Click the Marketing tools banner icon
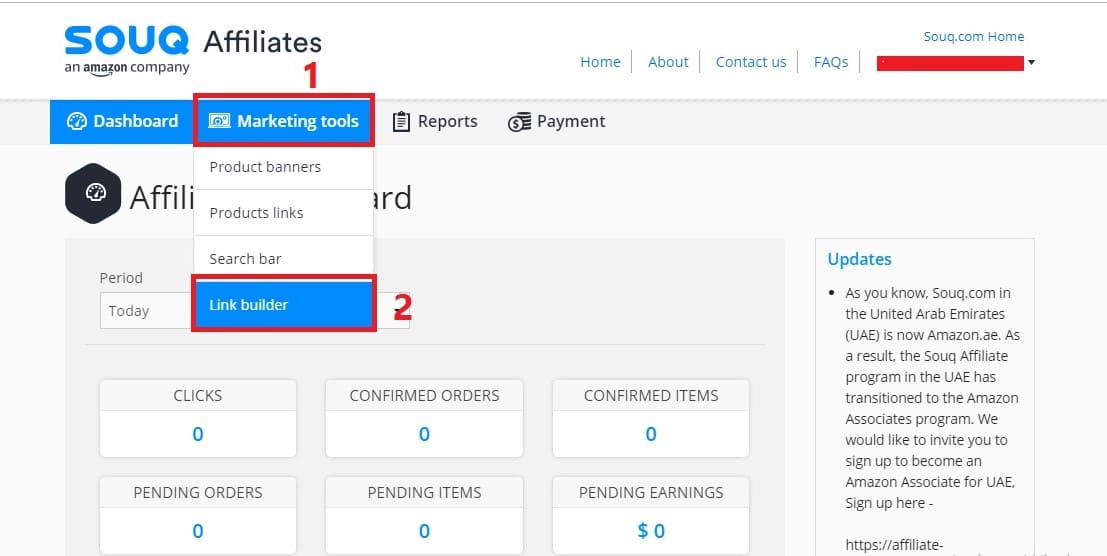 219,121
